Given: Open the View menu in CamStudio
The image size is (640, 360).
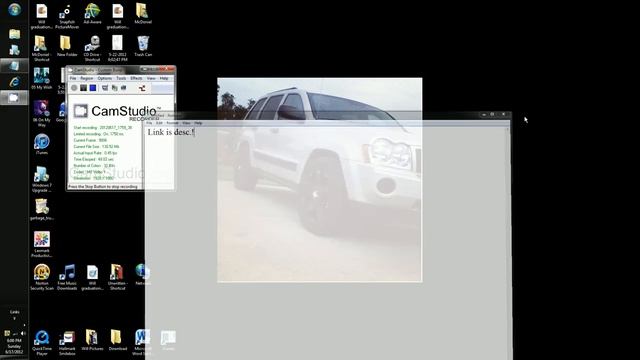Looking at the screenshot, I should 151,78.
